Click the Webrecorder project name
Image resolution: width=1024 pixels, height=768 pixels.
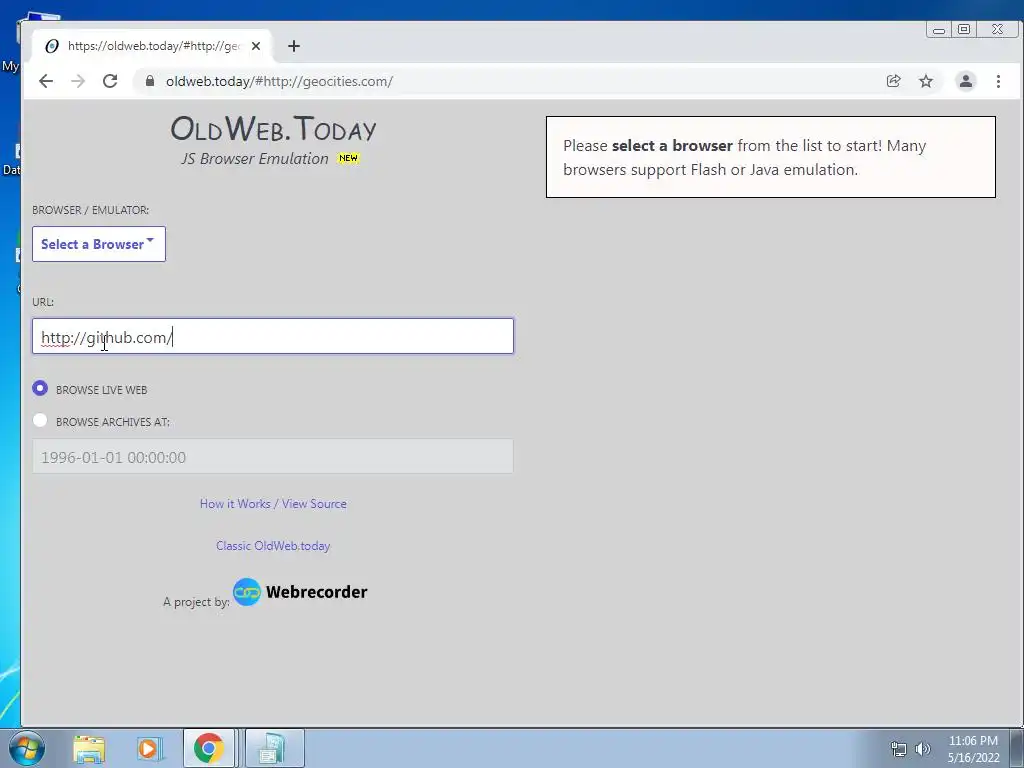(316, 592)
